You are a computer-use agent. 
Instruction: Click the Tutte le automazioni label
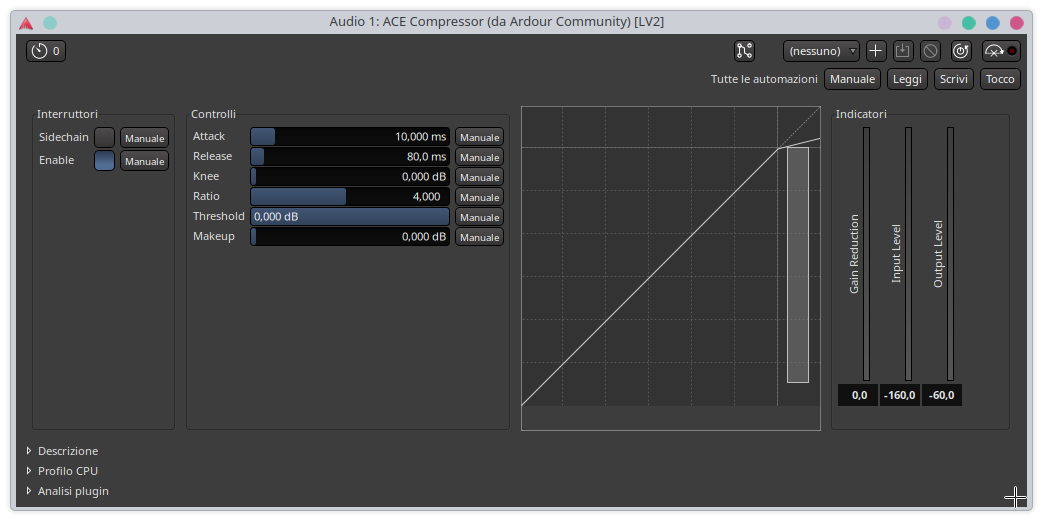coord(764,79)
